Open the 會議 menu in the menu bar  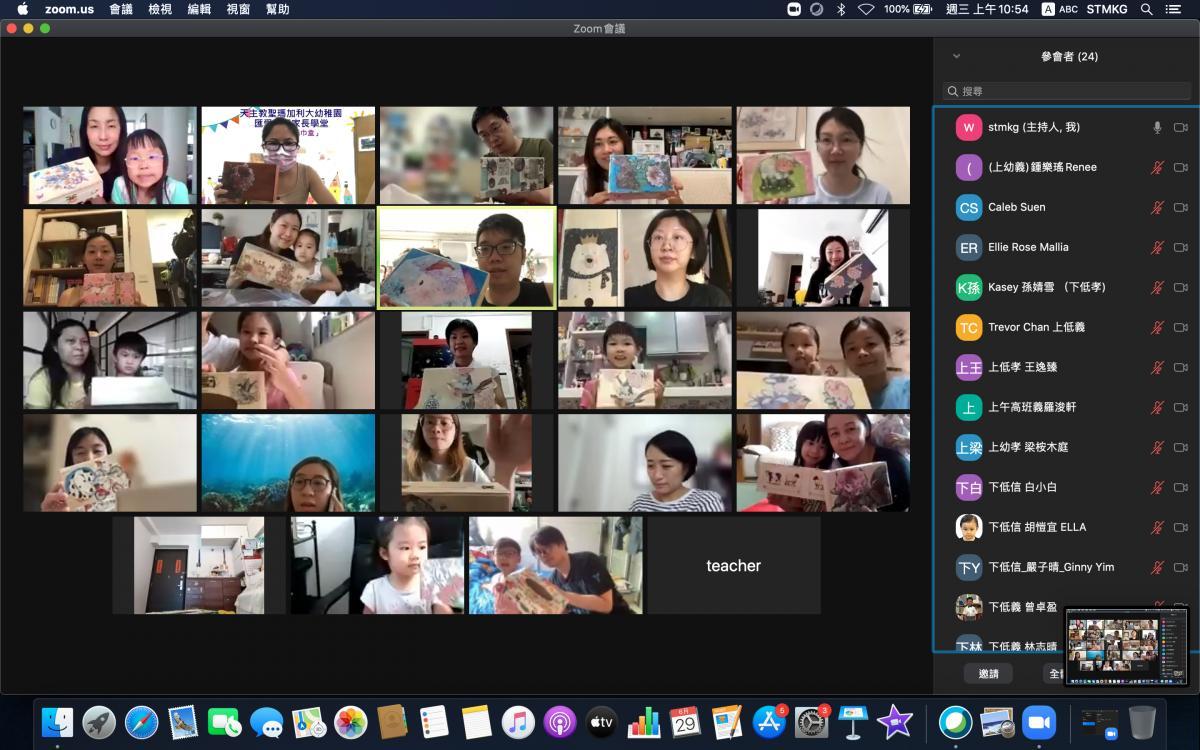click(x=120, y=9)
